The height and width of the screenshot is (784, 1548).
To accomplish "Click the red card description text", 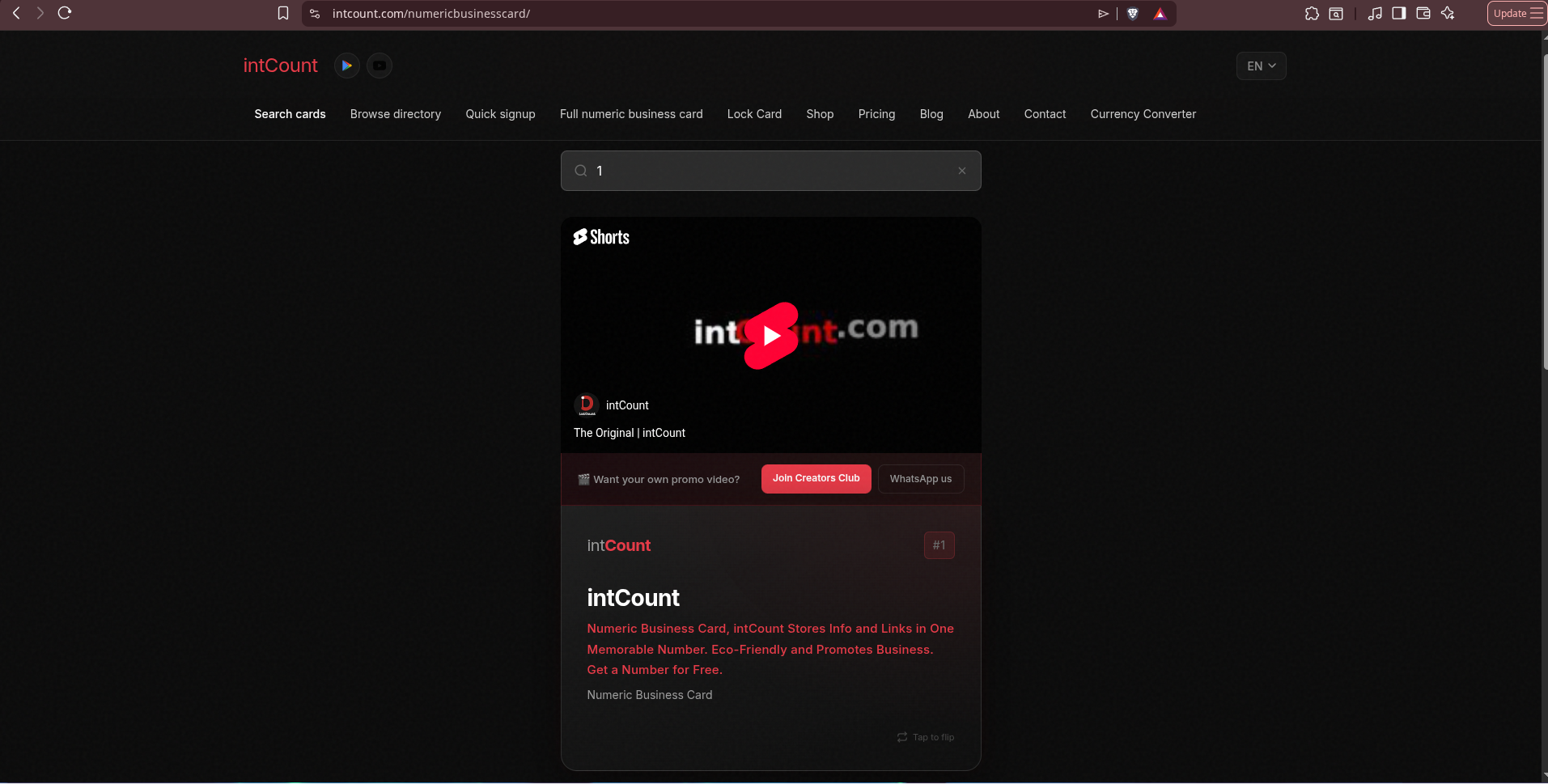I will pos(770,649).
